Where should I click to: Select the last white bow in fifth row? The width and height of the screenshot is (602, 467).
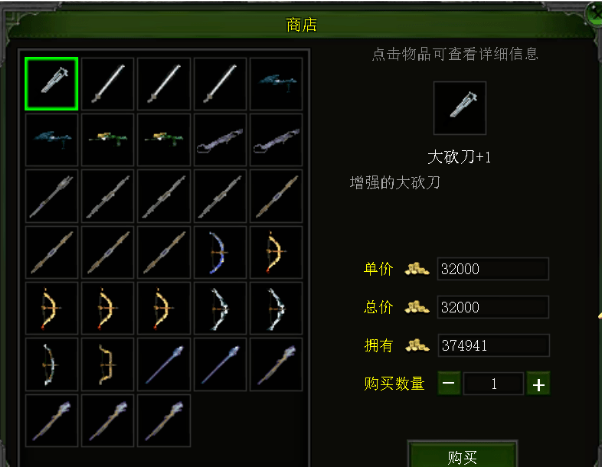click(276, 308)
